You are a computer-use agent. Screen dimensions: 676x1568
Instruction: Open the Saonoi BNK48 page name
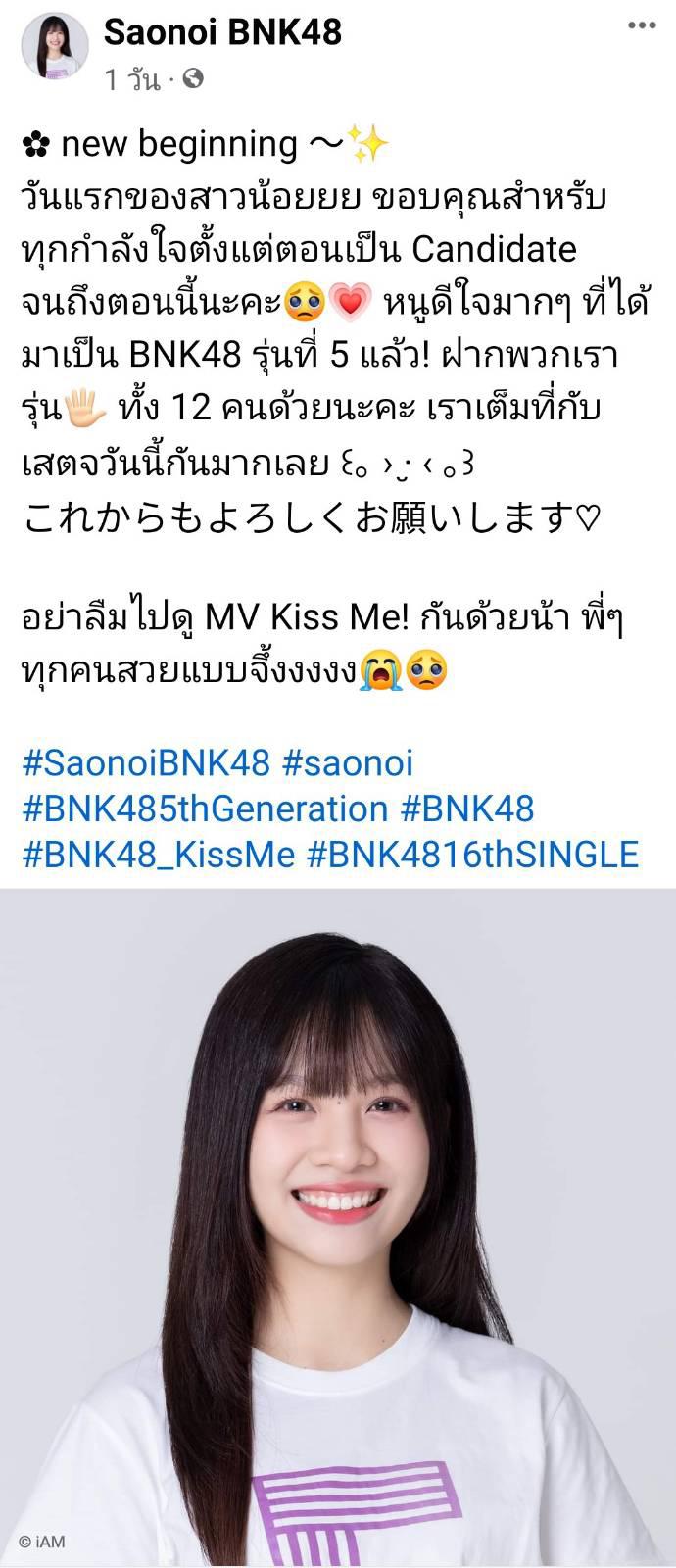[222, 32]
